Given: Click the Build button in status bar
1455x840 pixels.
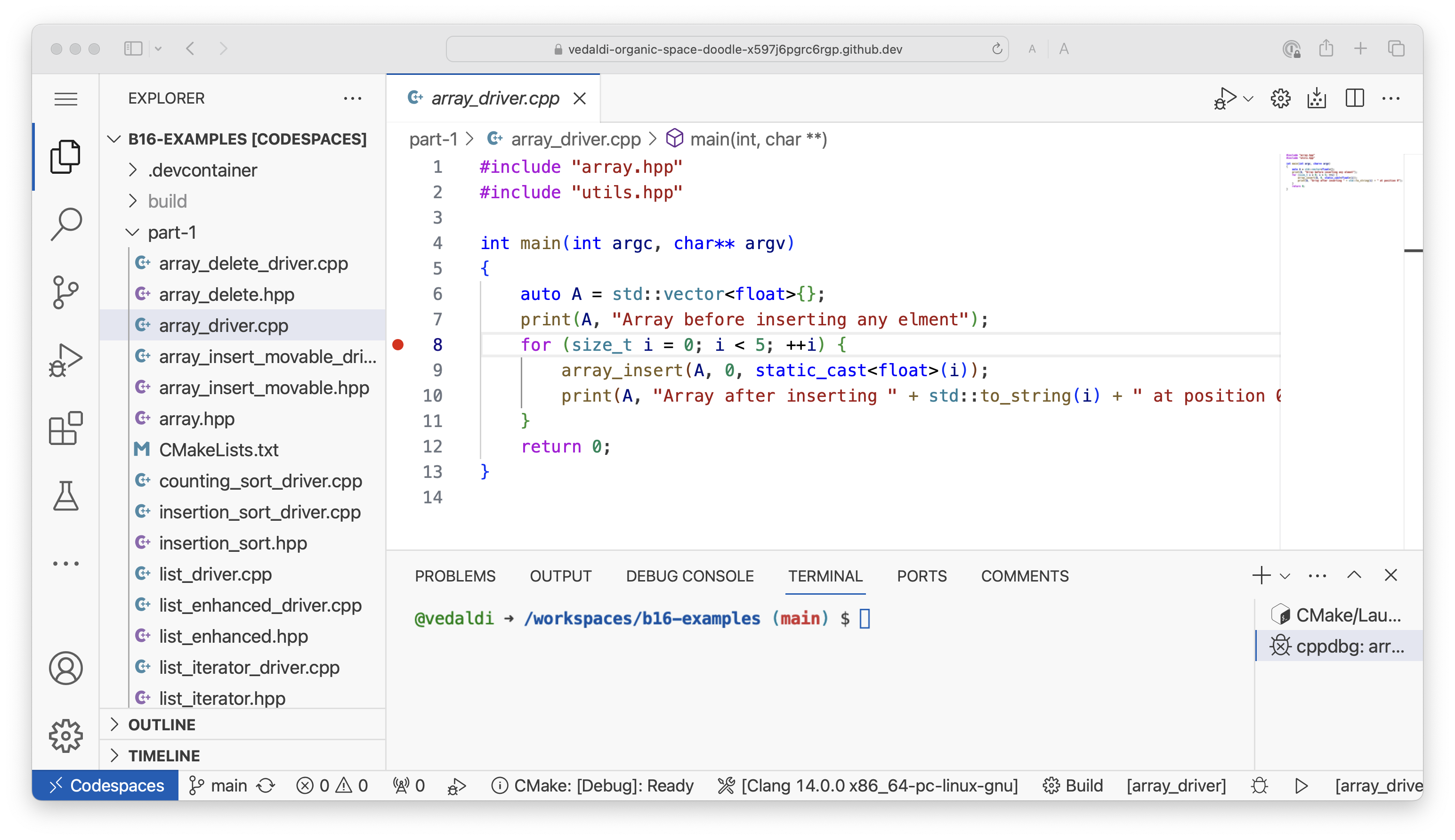Looking at the screenshot, I should coord(1074,786).
